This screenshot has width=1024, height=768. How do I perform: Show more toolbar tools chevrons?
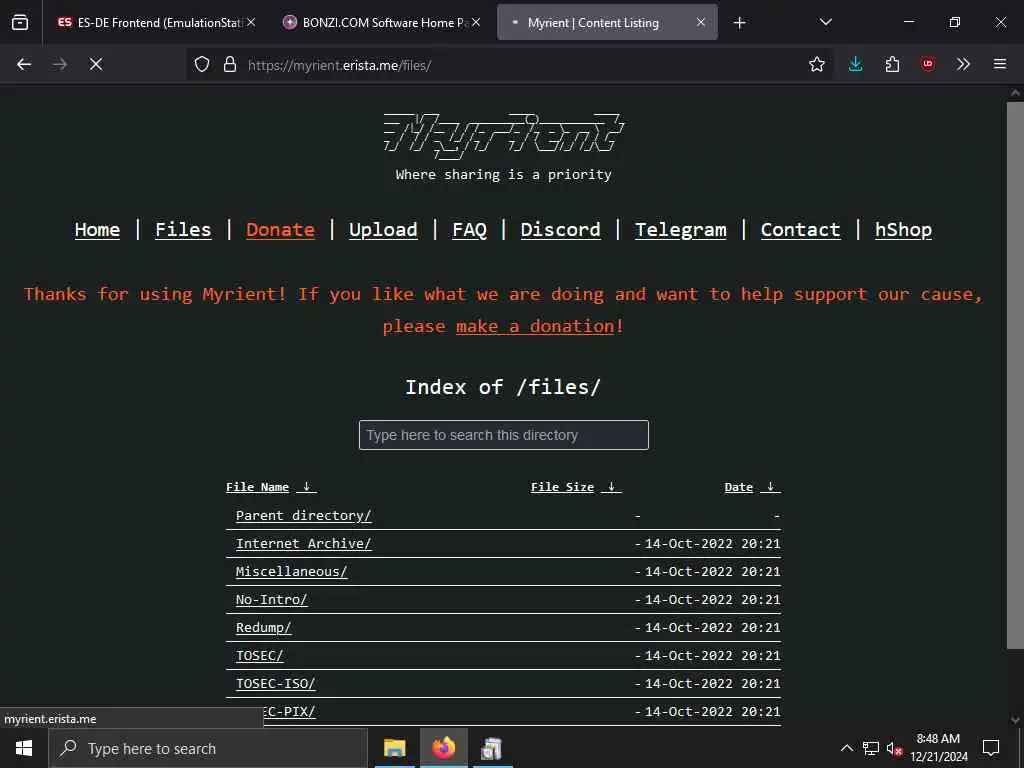tap(963, 64)
